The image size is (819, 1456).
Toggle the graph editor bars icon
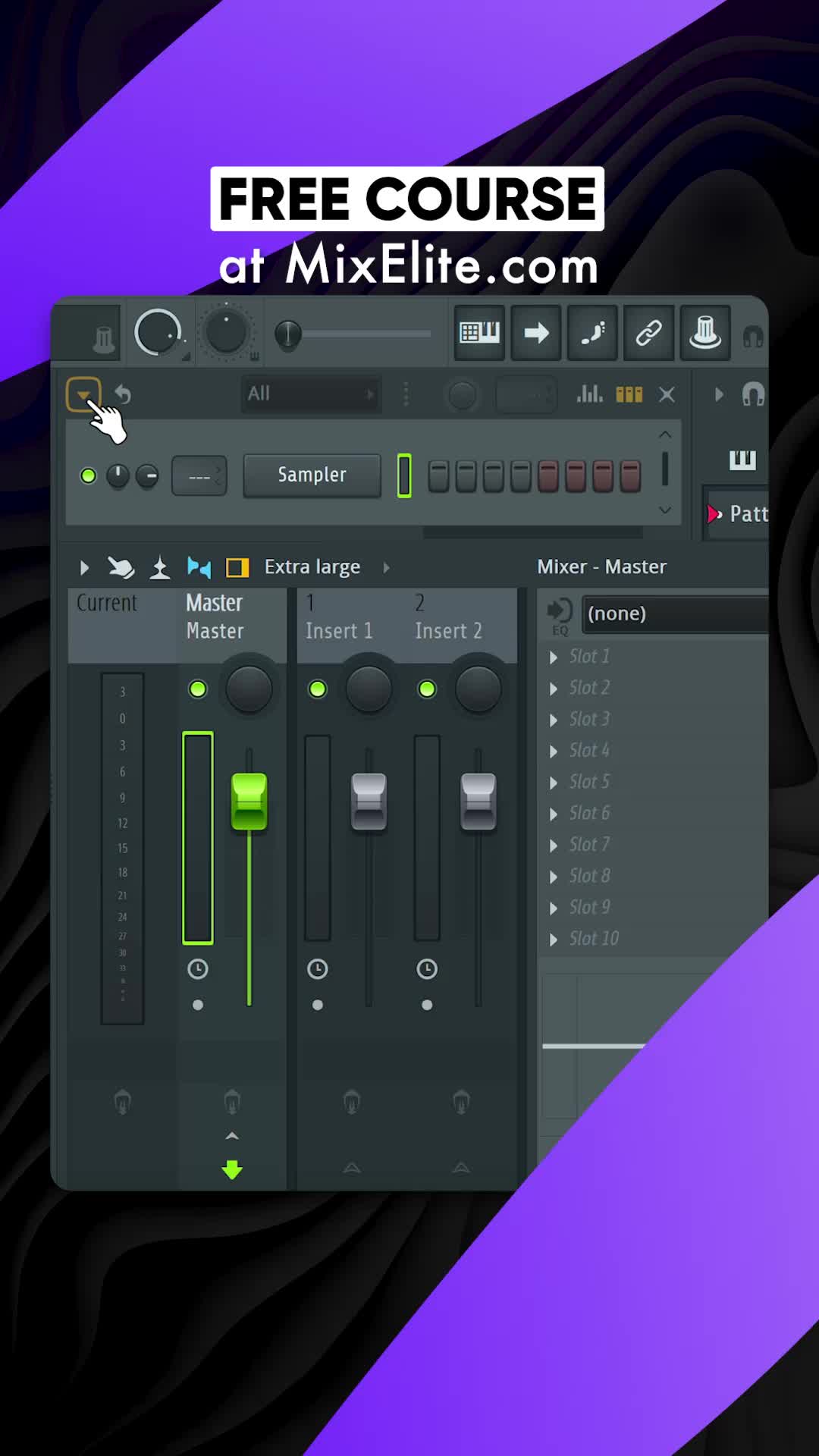click(x=589, y=394)
